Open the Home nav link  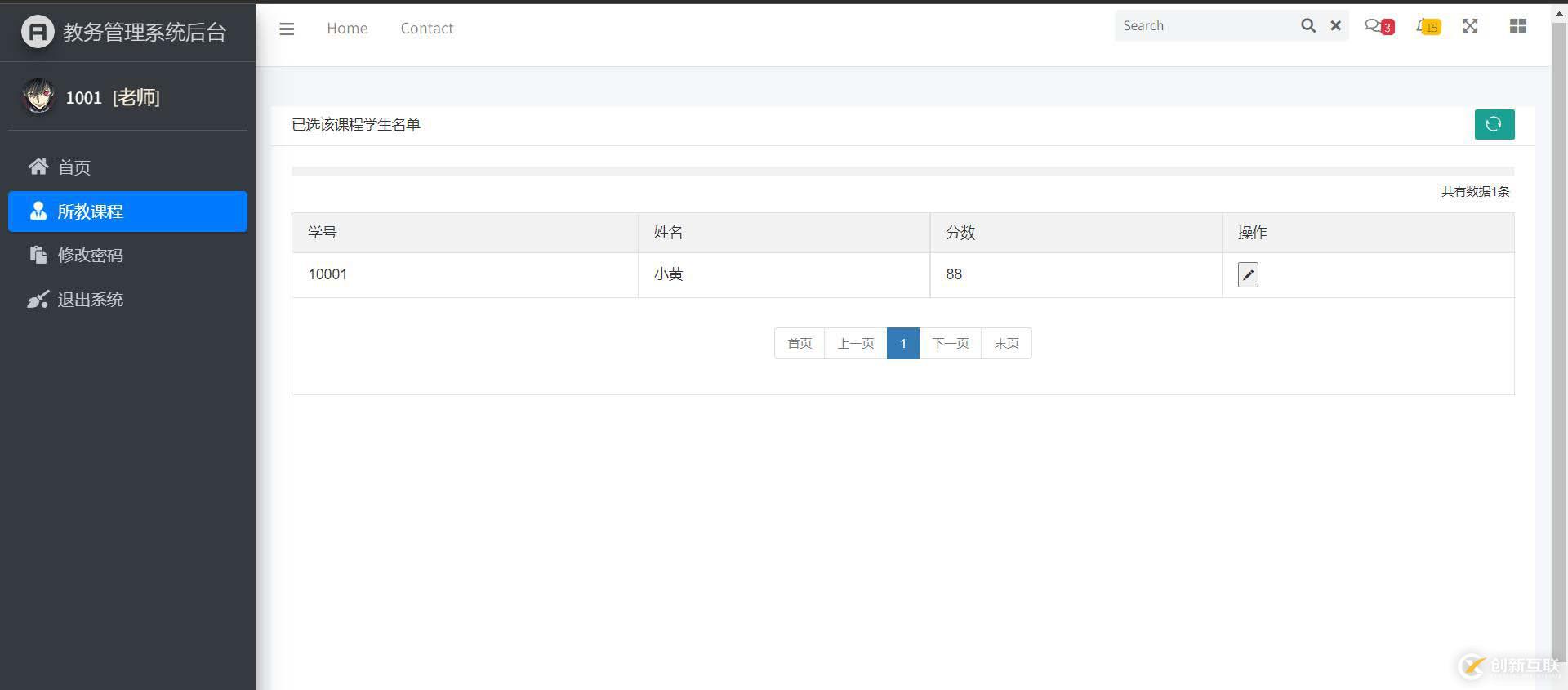[x=347, y=29]
